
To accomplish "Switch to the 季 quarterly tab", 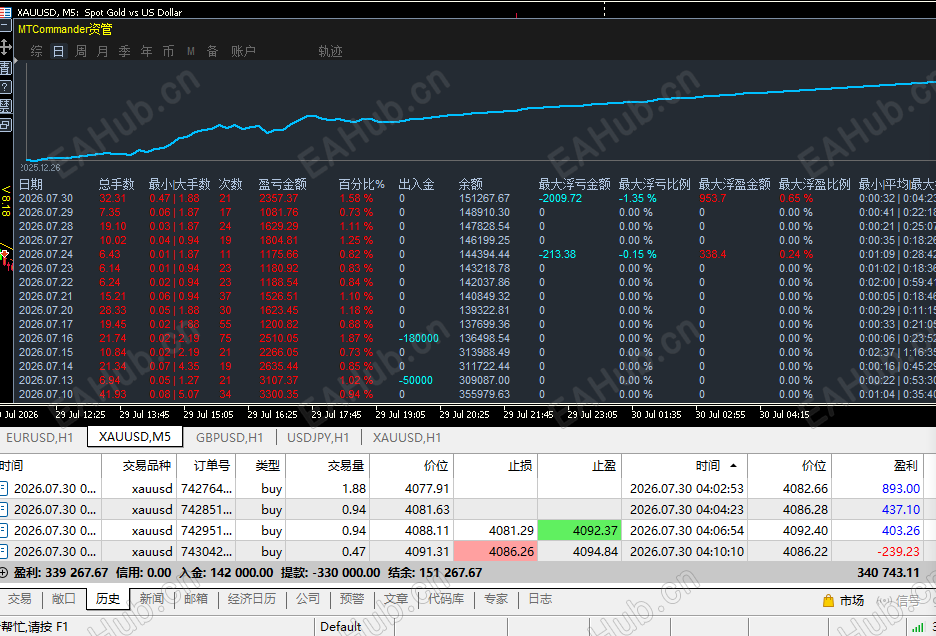I will coord(124,51).
